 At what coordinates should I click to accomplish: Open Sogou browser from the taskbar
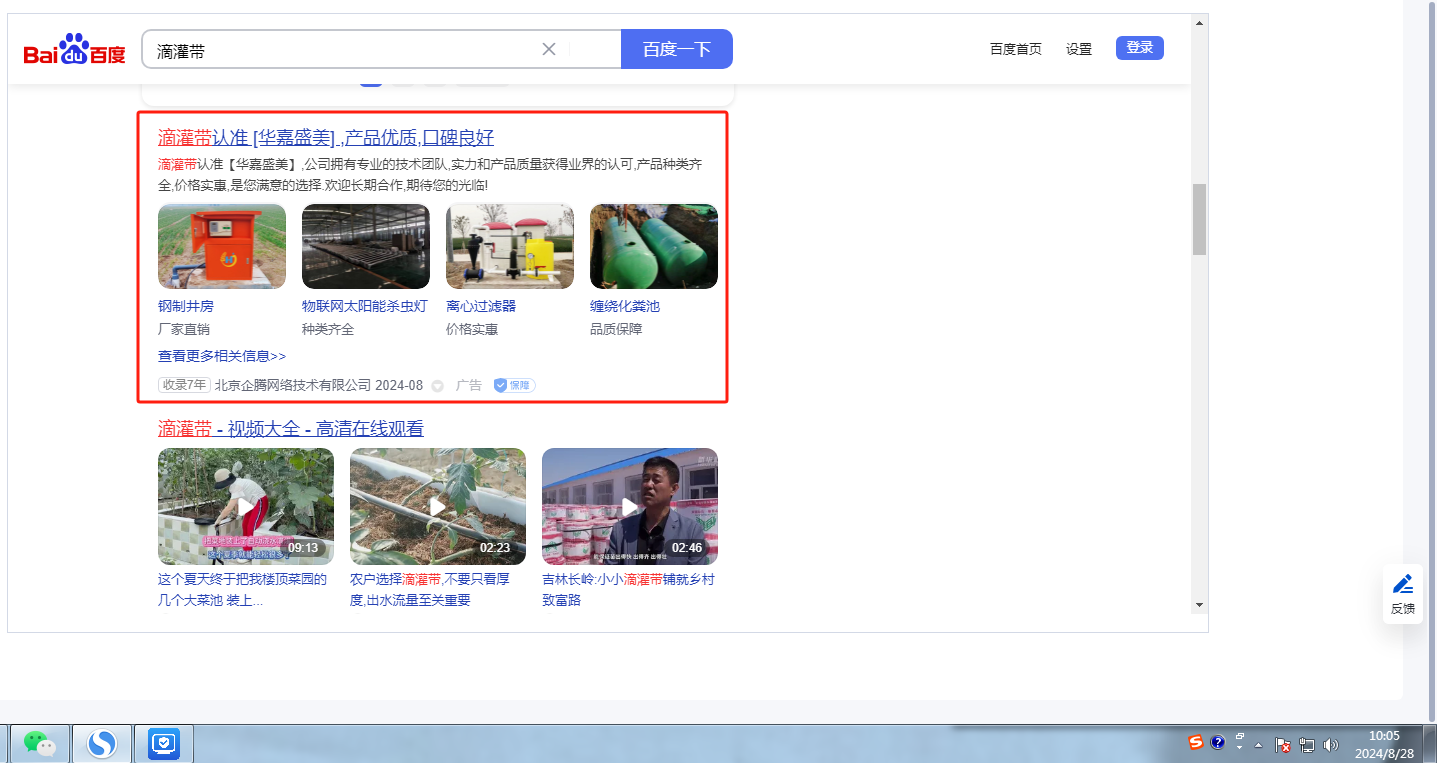(102, 743)
